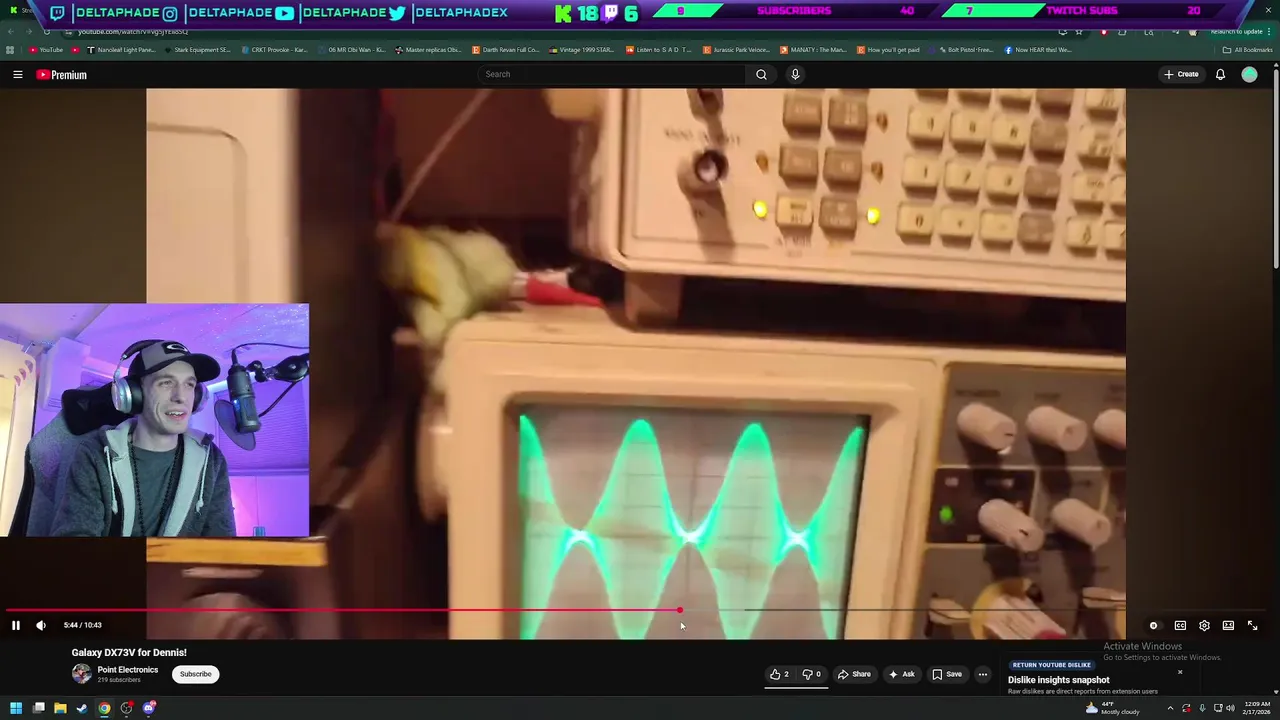Open Nanoleaf Light Panels bookmark
Screen dimensions: 1280x720
[x=122, y=50]
